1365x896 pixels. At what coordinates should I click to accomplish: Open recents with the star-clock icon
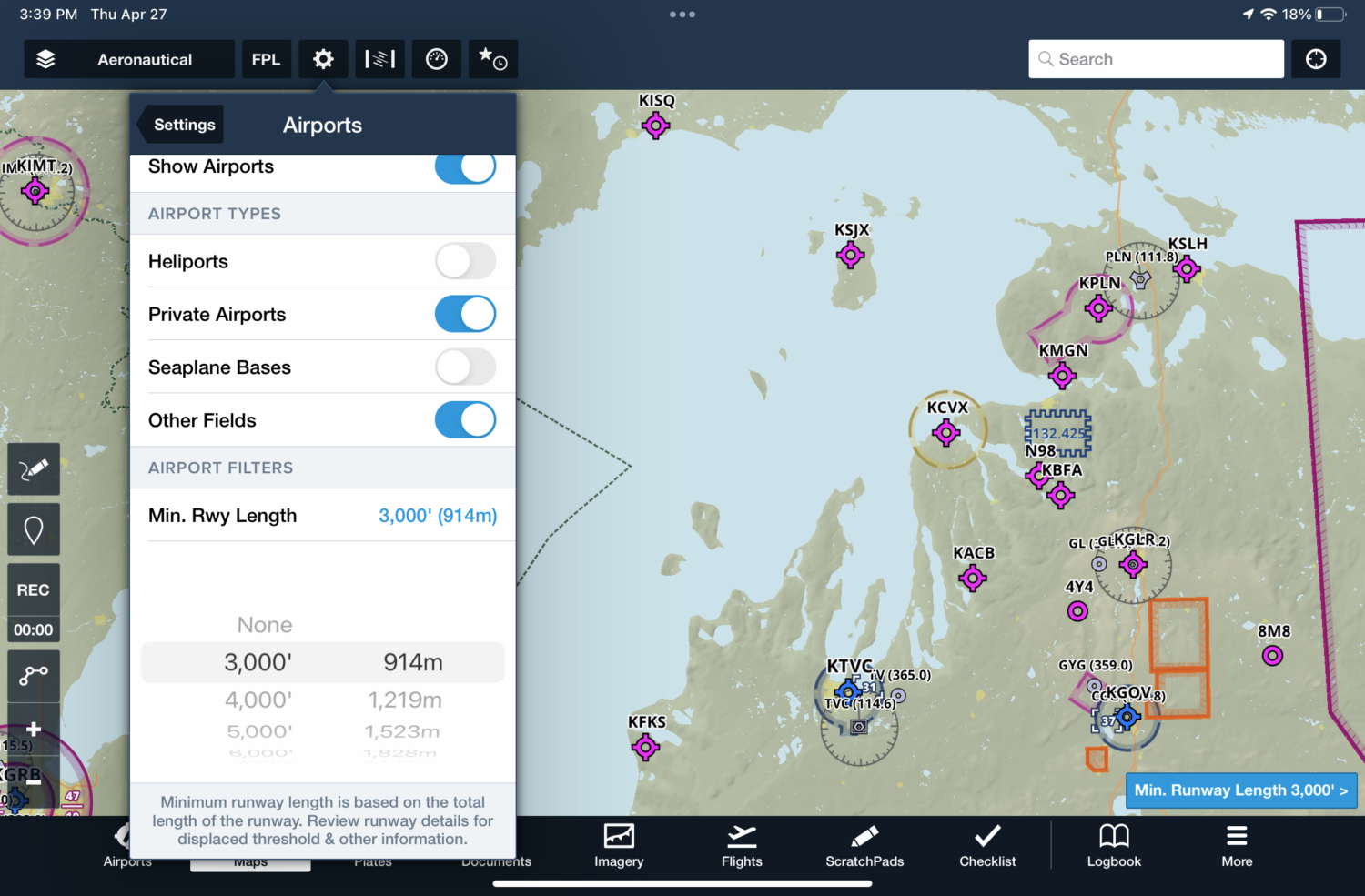coord(492,58)
